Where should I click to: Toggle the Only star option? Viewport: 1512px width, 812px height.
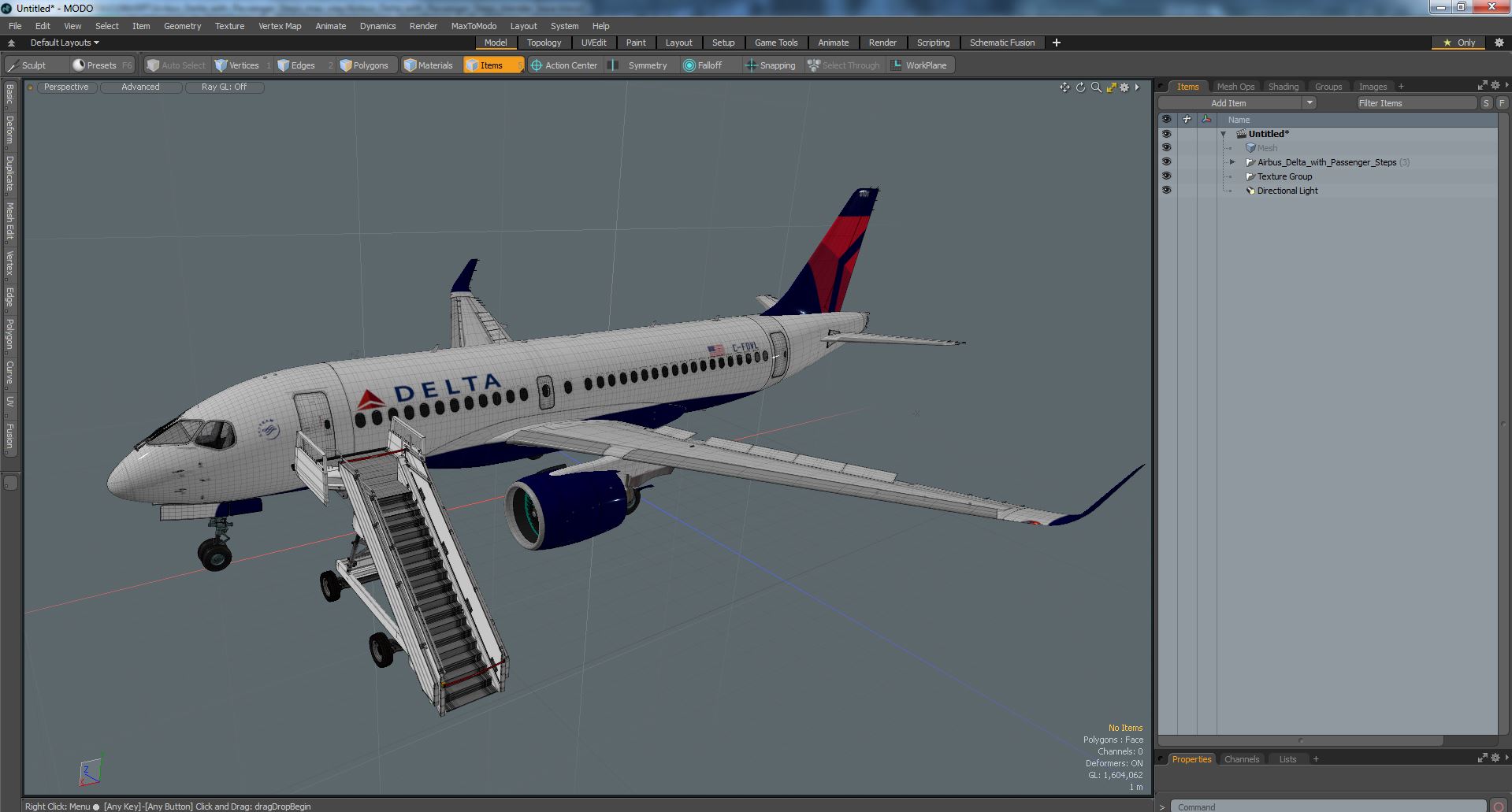click(1459, 43)
